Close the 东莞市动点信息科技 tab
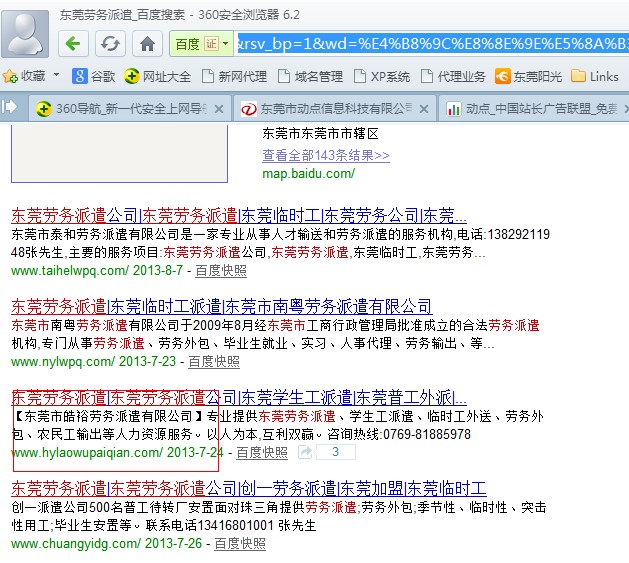 [x=424, y=109]
